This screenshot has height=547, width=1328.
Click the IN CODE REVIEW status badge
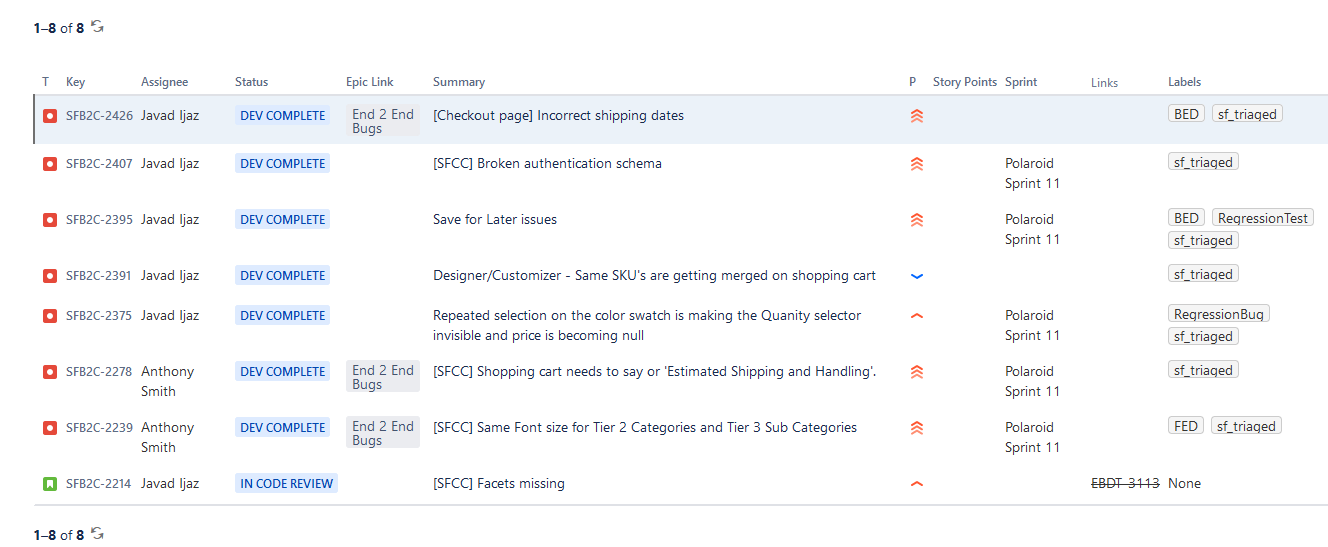(286, 484)
